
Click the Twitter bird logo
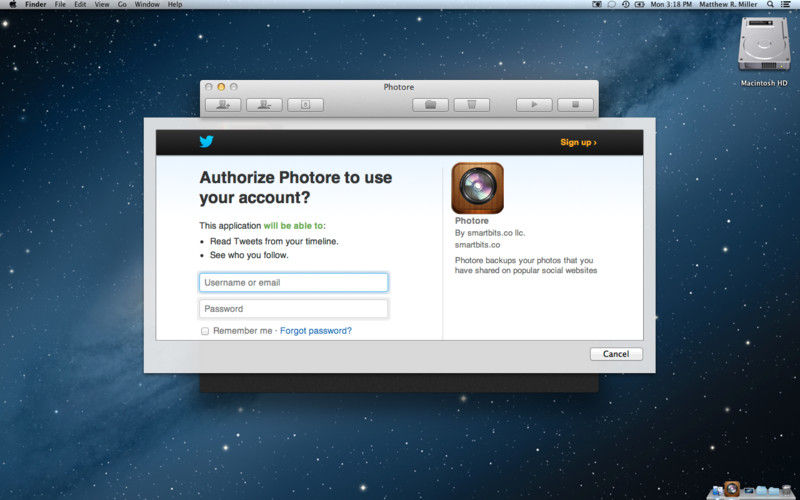(x=207, y=141)
